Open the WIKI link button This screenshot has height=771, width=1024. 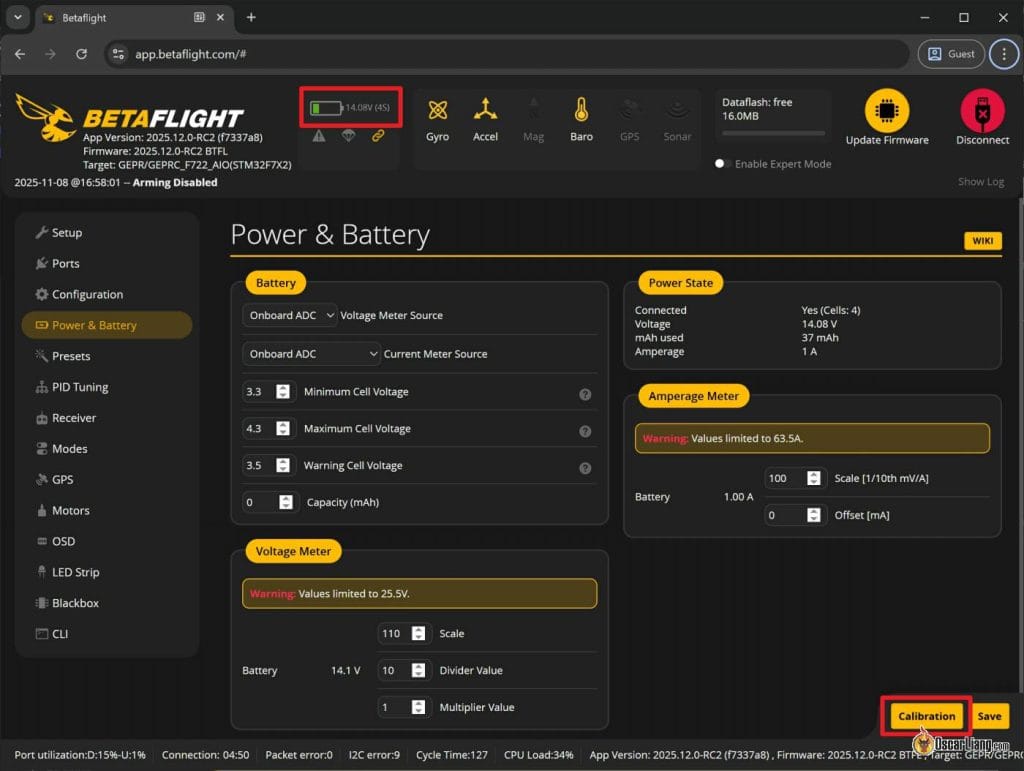[x=982, y=241]
